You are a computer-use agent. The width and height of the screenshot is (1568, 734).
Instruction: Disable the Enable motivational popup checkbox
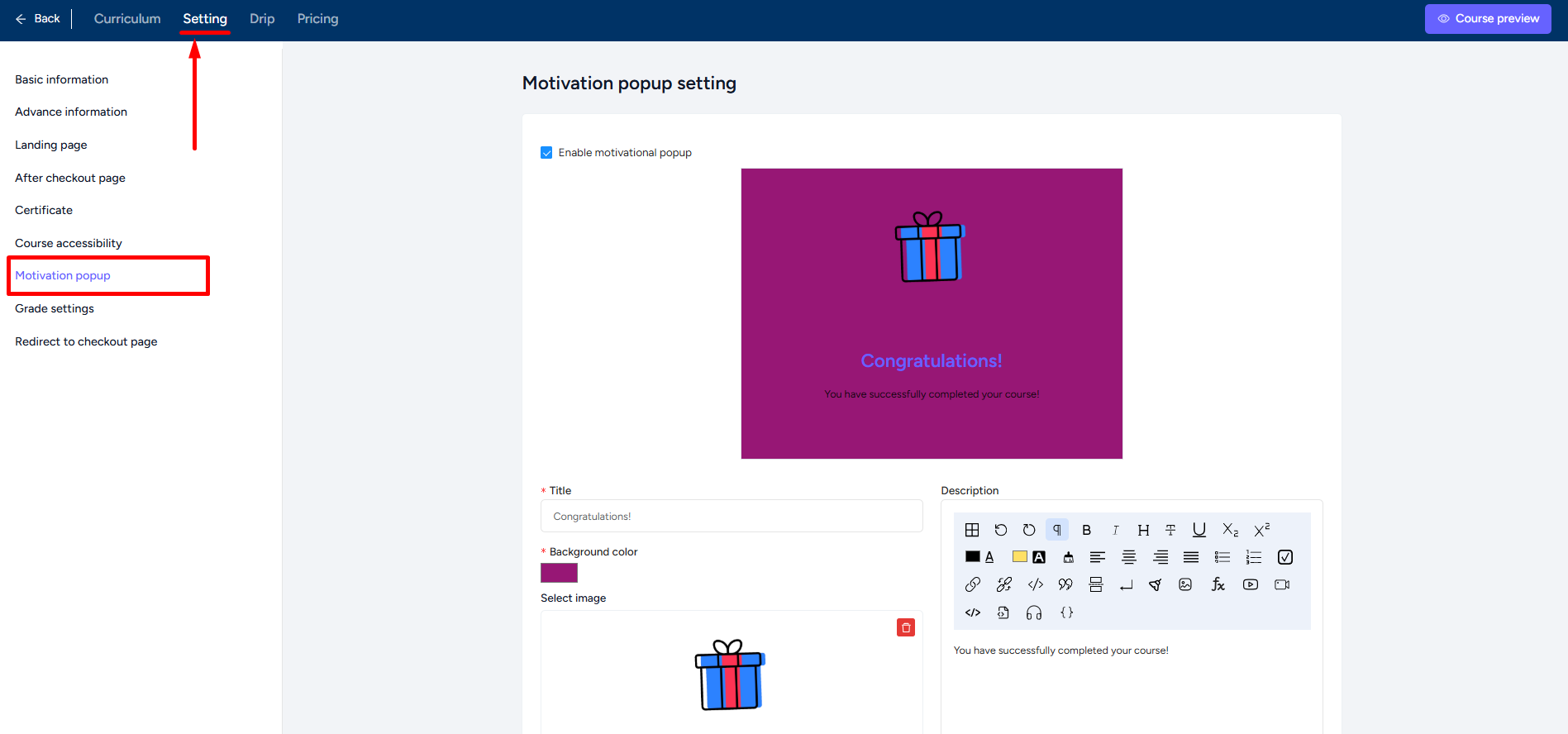pos(546,153)
